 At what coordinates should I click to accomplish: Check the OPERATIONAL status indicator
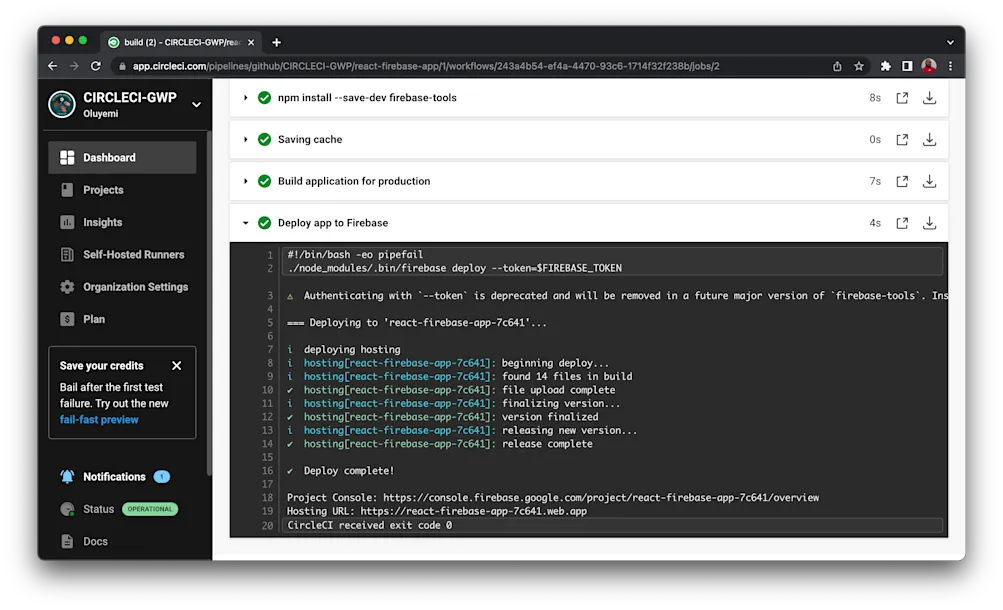click(149, 509)
